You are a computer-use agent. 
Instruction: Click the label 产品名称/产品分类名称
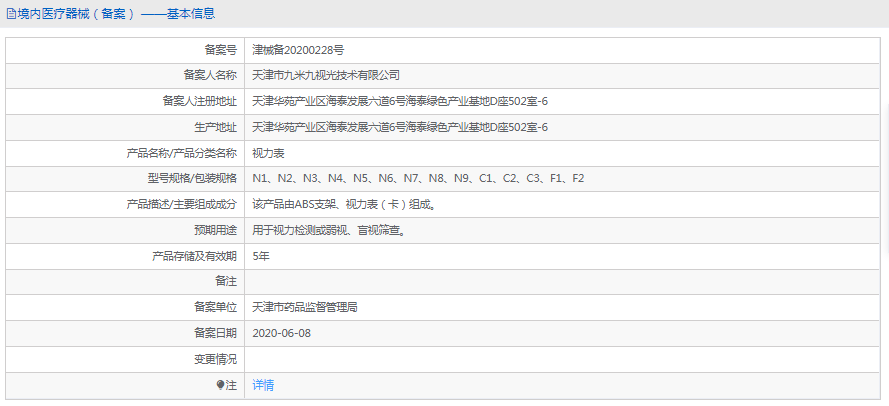[181, 153]
